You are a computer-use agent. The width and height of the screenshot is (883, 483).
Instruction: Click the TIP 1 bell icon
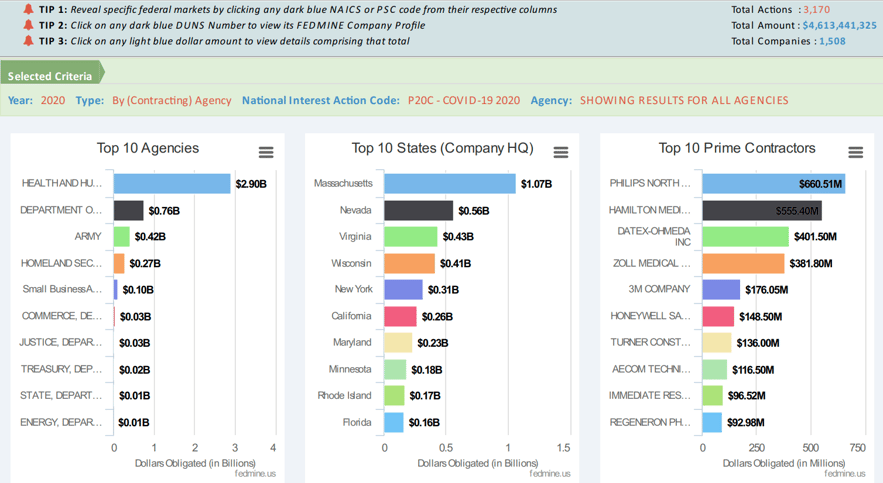[28, 9]
